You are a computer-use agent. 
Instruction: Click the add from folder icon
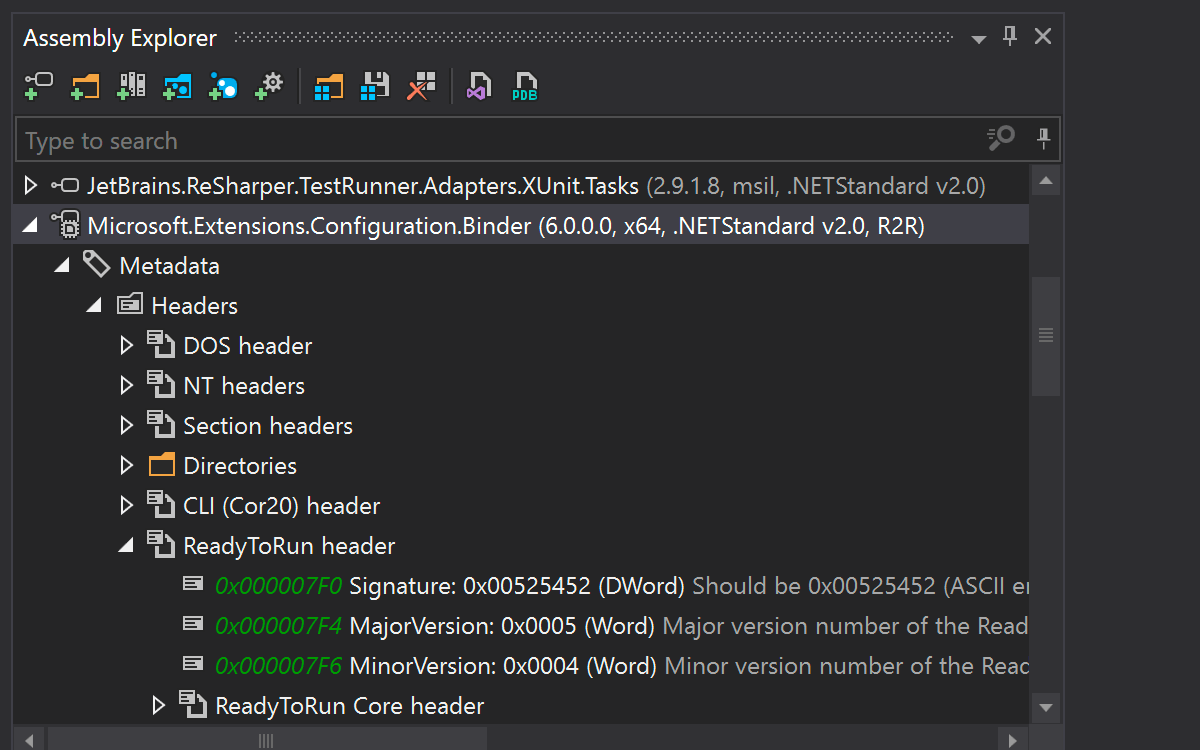[x=85, y=86]
